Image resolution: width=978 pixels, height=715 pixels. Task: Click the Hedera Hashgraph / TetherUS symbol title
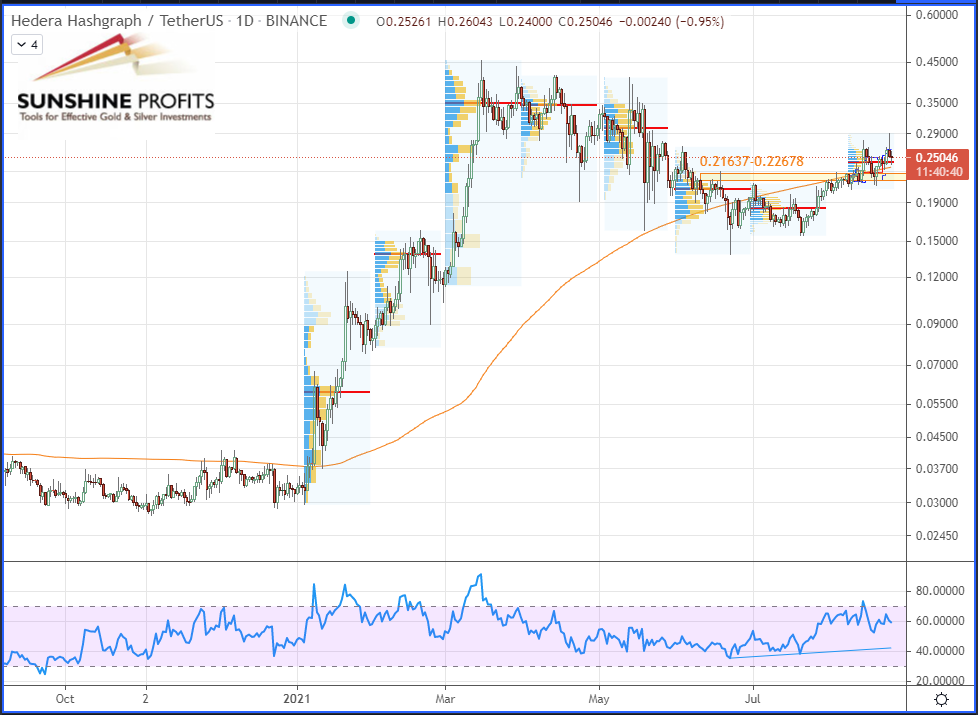(117, 21)
